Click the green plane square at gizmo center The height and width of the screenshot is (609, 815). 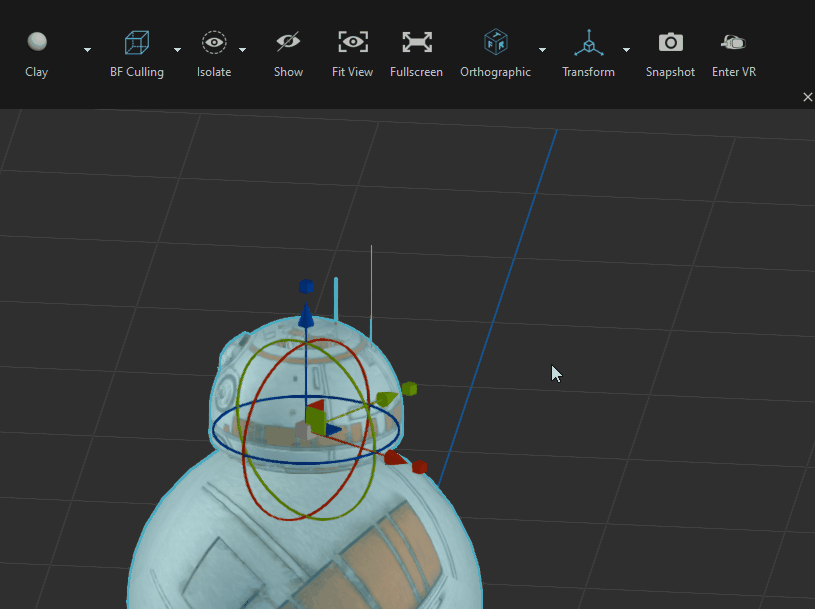(x=316, y=419)
